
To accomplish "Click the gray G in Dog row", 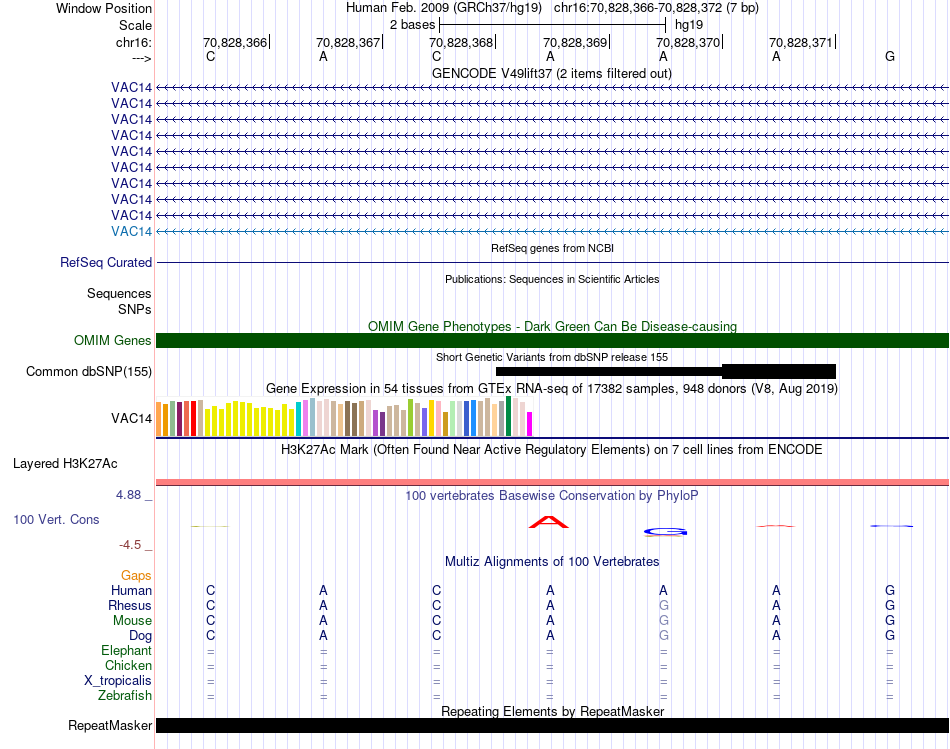I will pos(664,636).
